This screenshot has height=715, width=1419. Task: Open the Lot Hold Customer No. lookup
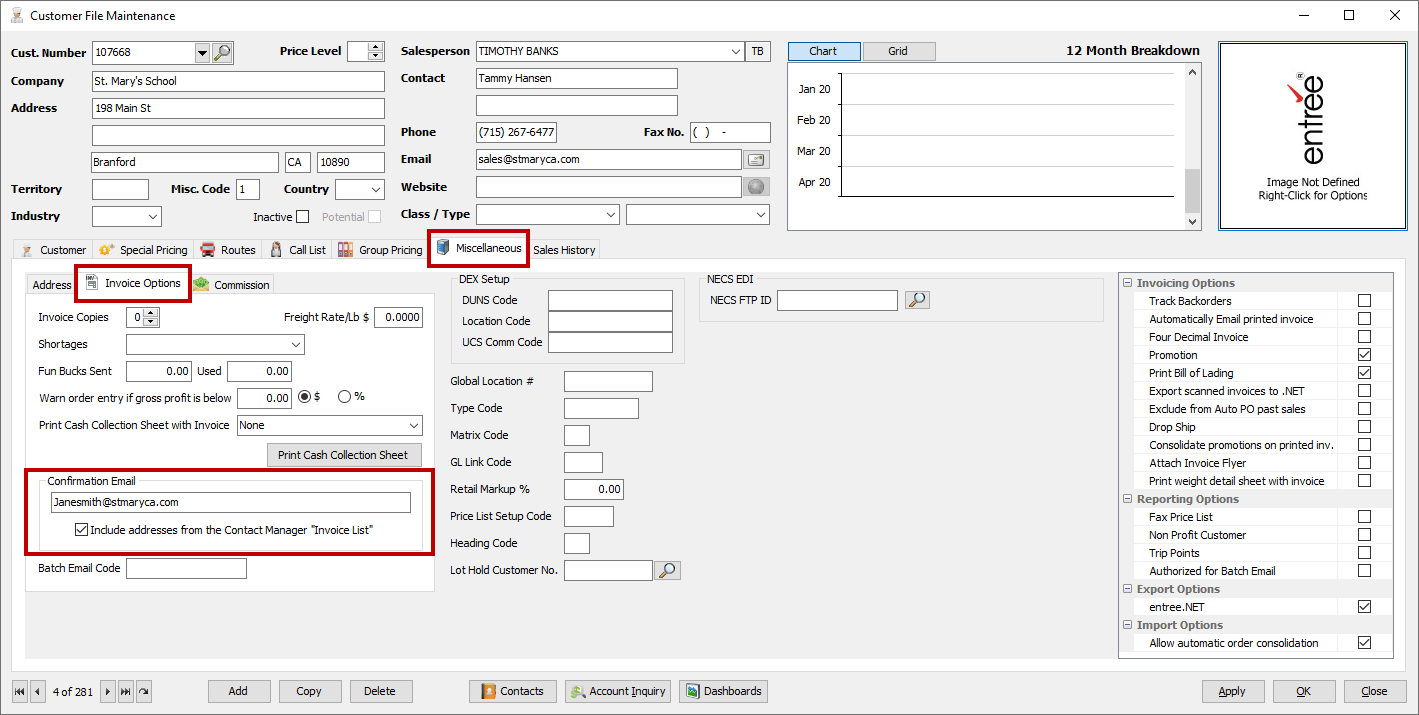(667, 570)
